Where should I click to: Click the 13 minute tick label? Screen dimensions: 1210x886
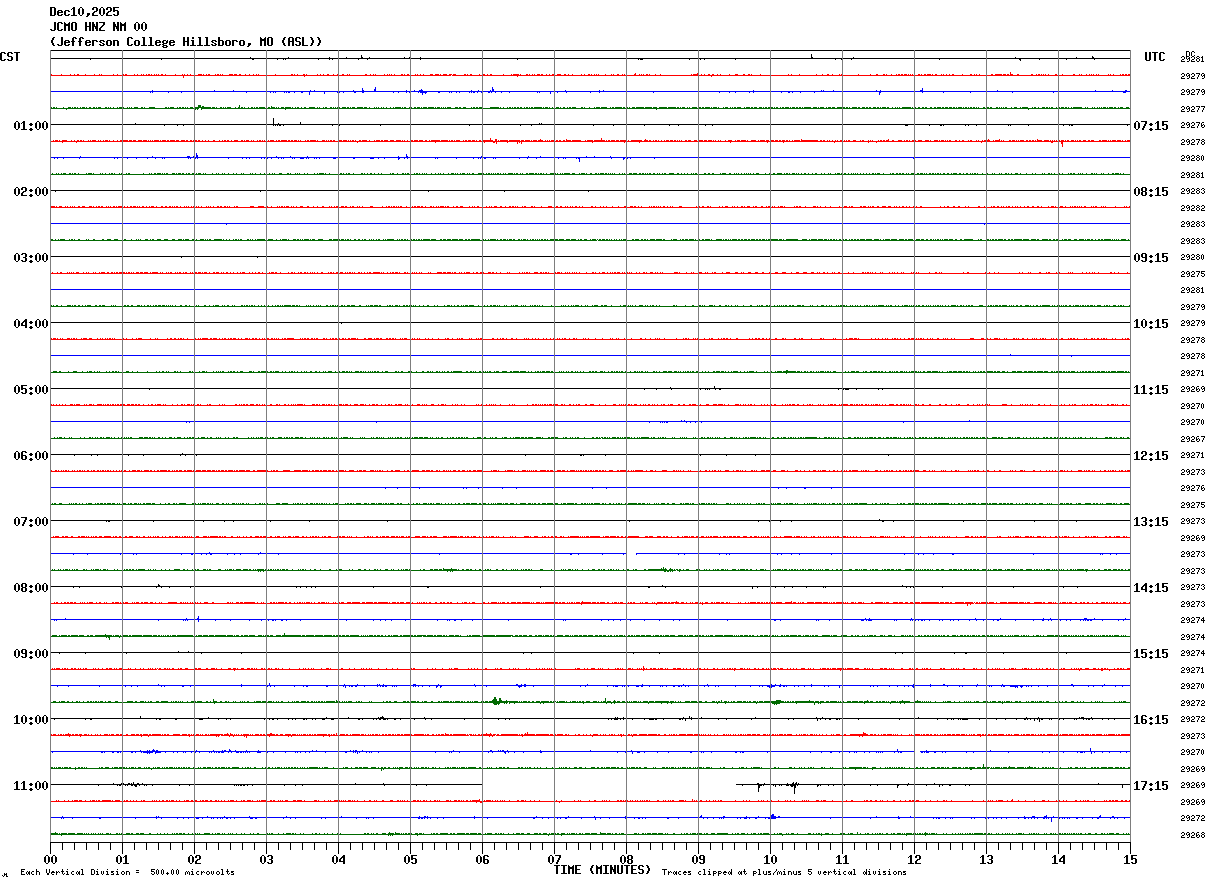coord(986,859)
